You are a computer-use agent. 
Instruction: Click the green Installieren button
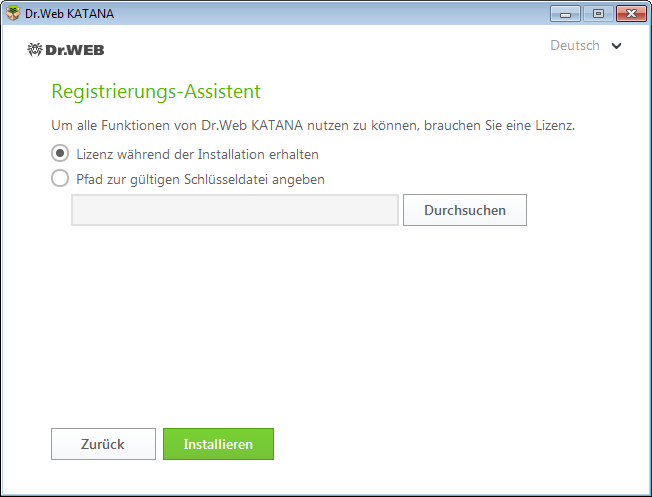(218, 444)
